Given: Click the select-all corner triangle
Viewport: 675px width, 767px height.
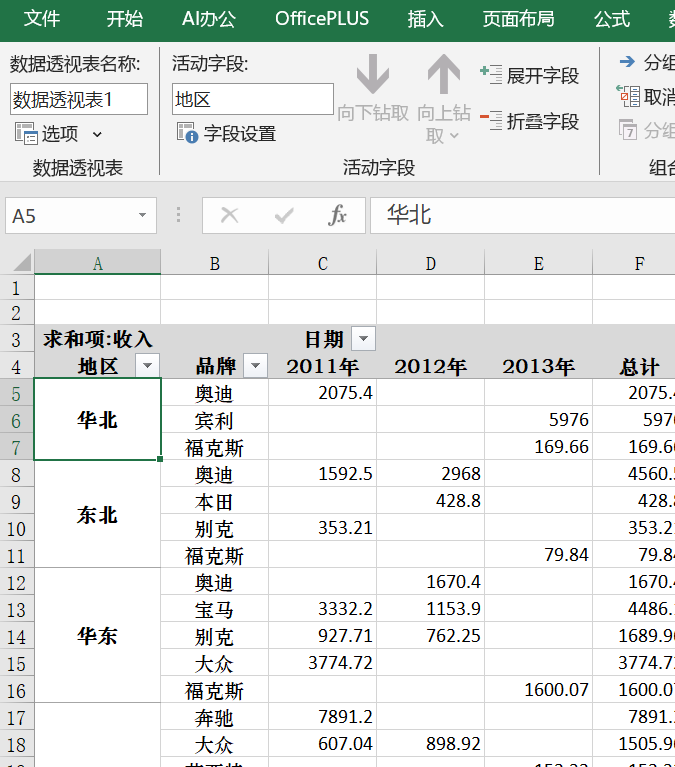Looking at the screenshot, I should pyautogui.click(x=22, y=262).
